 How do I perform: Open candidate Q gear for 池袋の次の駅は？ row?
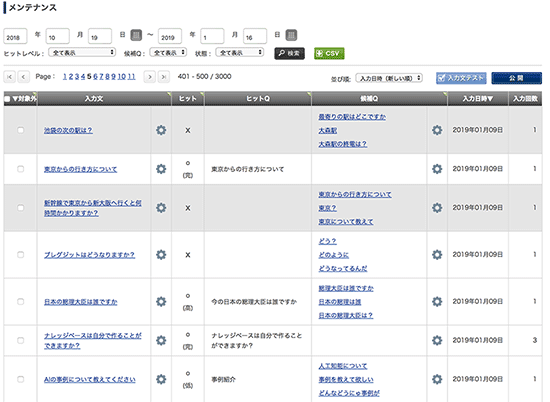point(437,130)
